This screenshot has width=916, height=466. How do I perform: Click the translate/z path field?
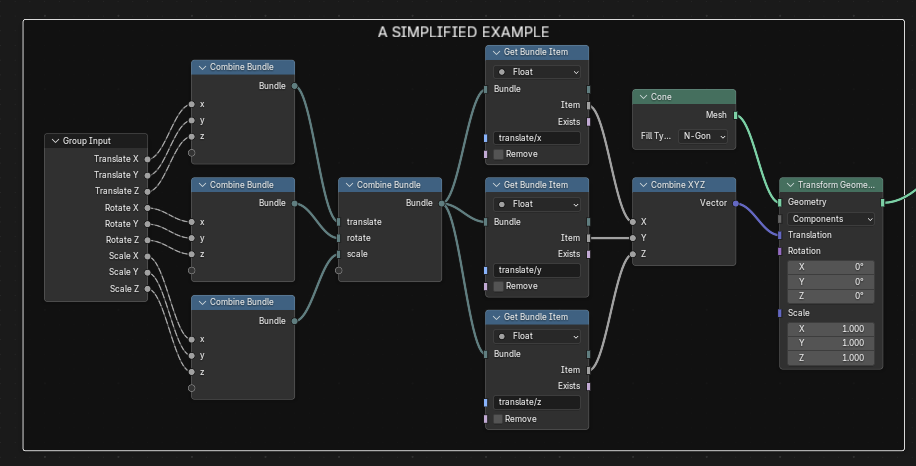[537, 402]
